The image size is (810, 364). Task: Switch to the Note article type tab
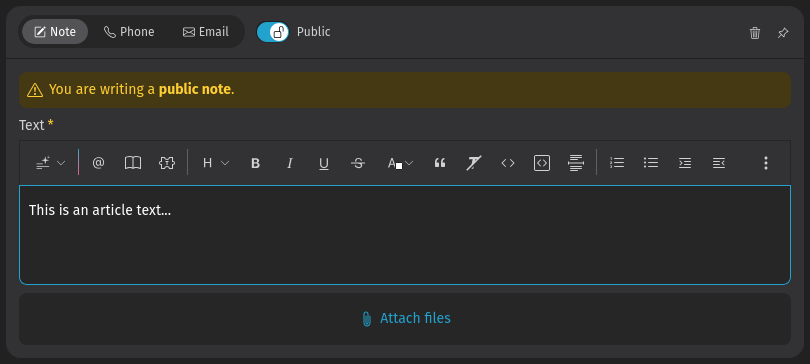coord(55,31)
